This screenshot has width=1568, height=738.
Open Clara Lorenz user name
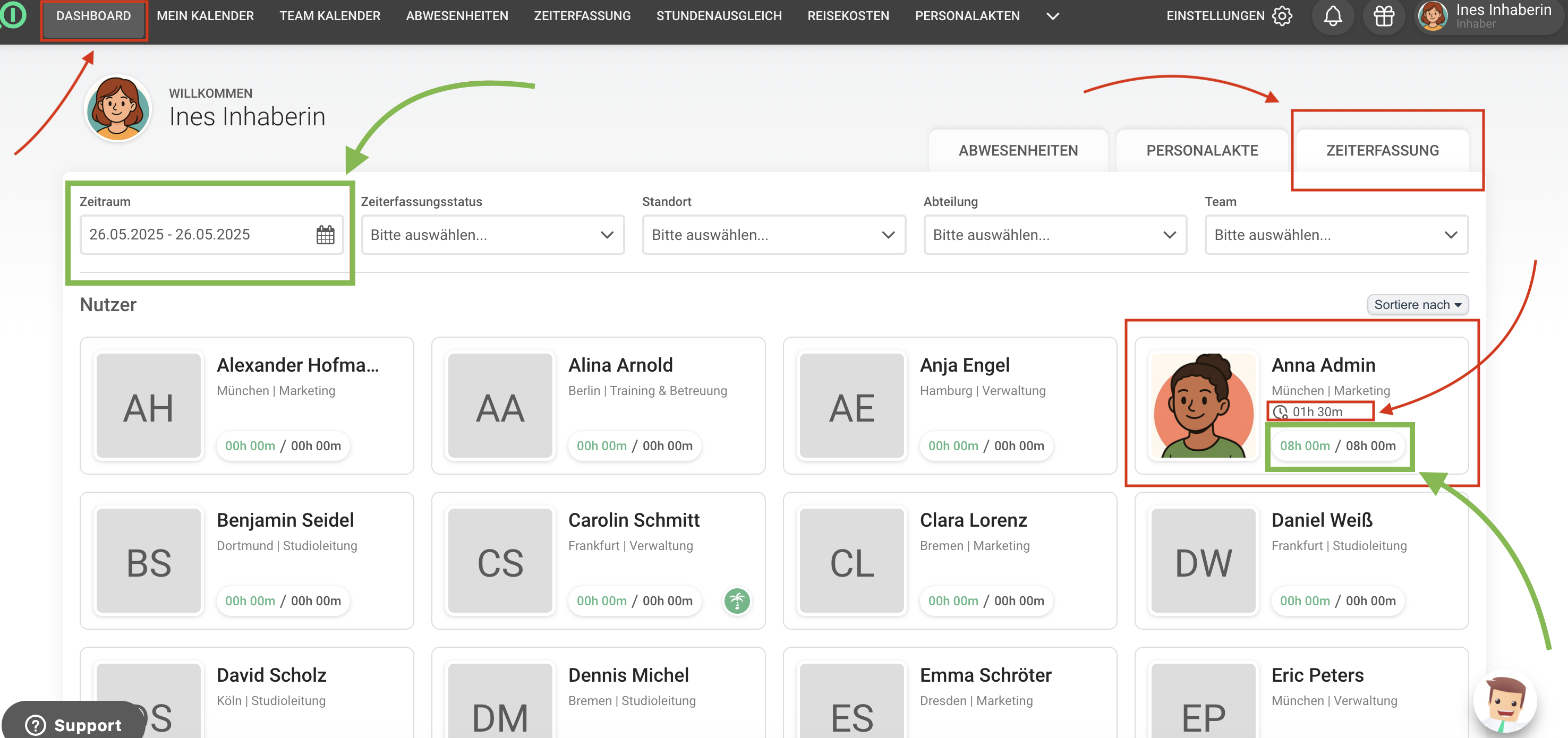click(x=973, y=520)
